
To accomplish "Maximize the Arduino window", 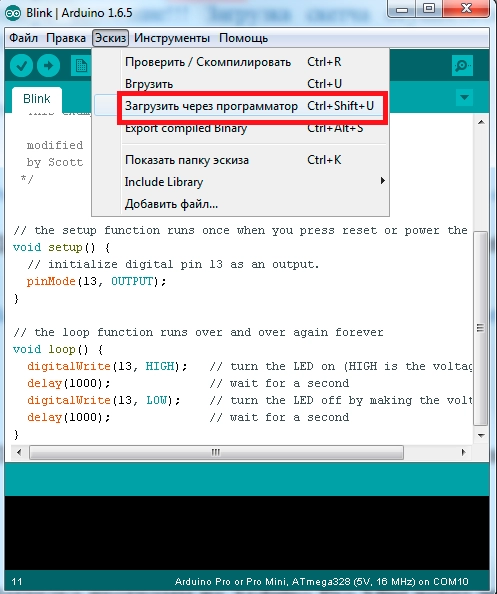I will tap(428, 8).
